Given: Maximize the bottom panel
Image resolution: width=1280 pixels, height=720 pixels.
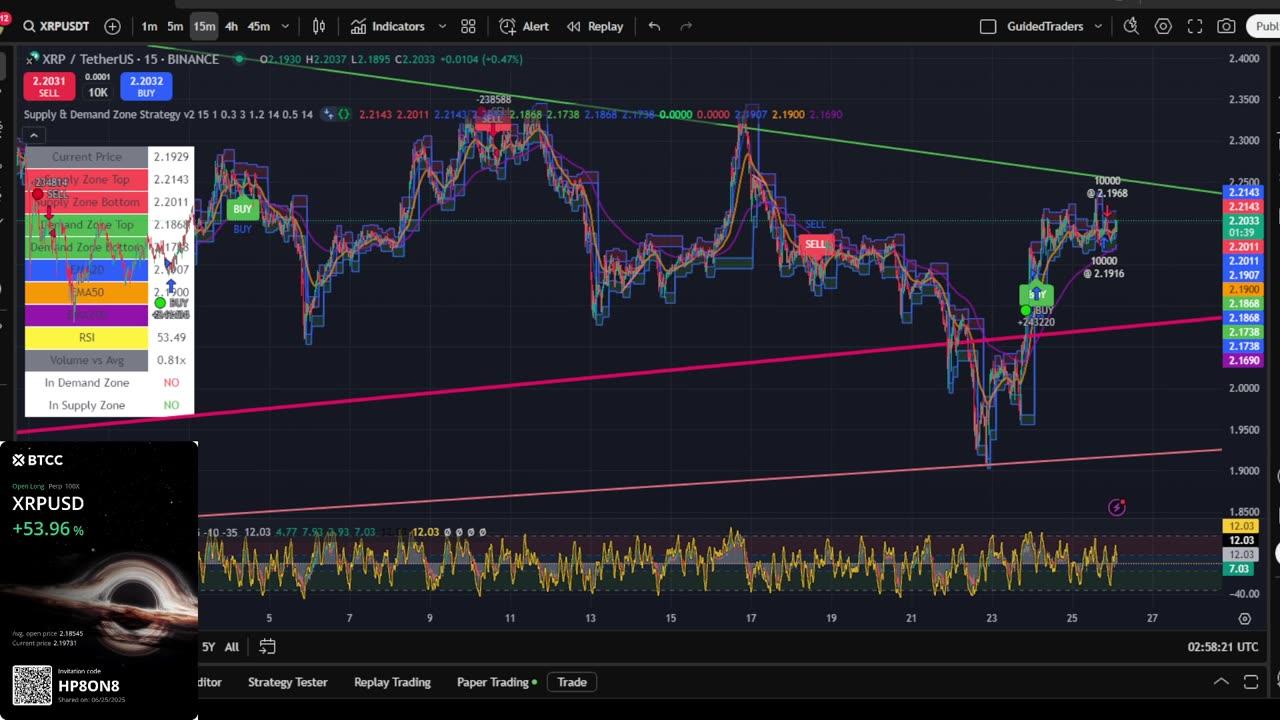Looking at the screenshot, I should coord(1251,682).
